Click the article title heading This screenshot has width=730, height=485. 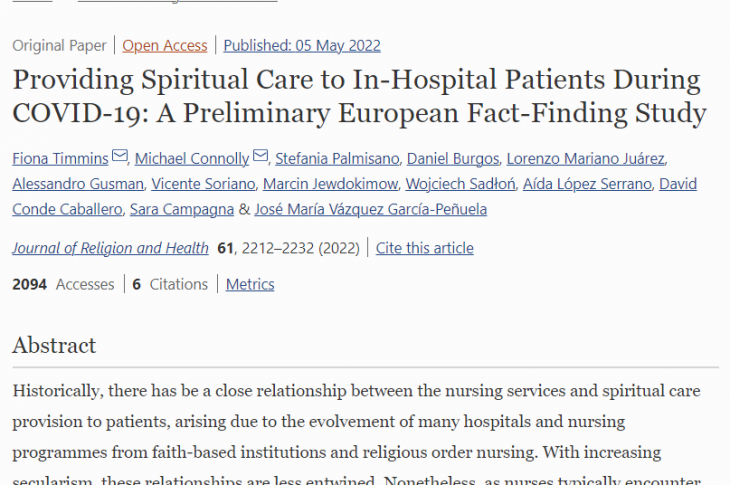point(357,97)
